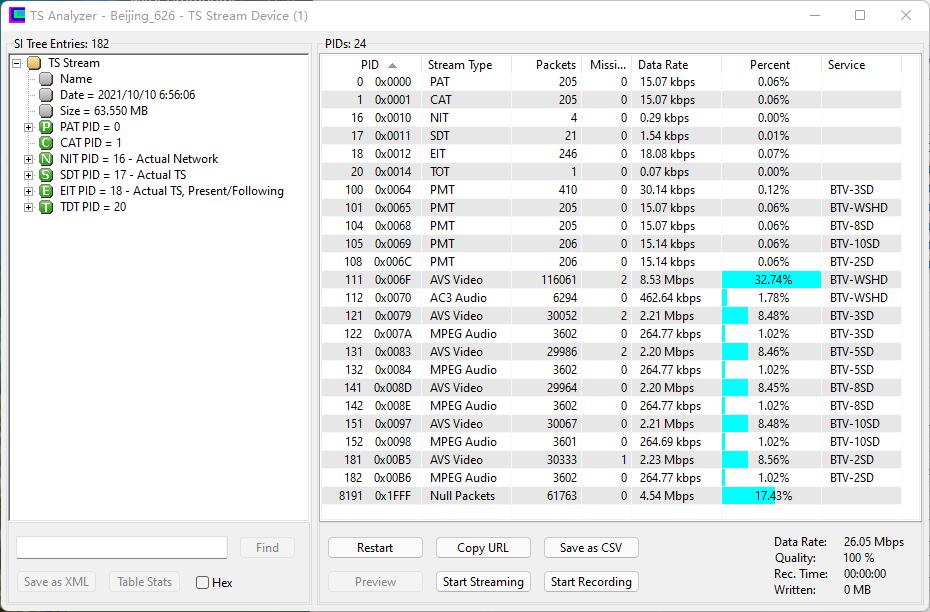Screen dimensions: 930x612
Task: Collapse the TS Stream root node
Action: pos(17,63)
